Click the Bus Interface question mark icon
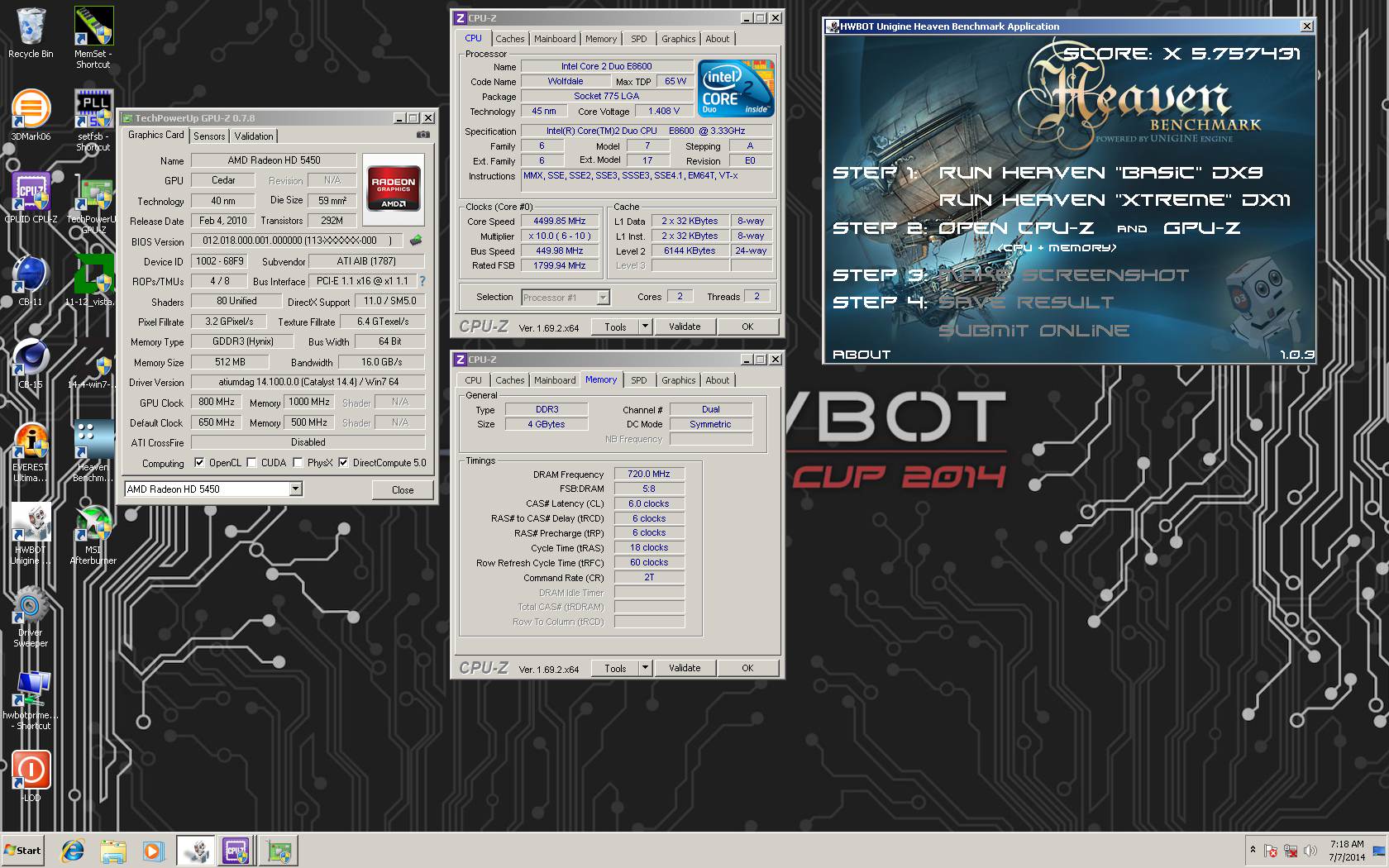1389x868 pixels. (x=422, y=281)
